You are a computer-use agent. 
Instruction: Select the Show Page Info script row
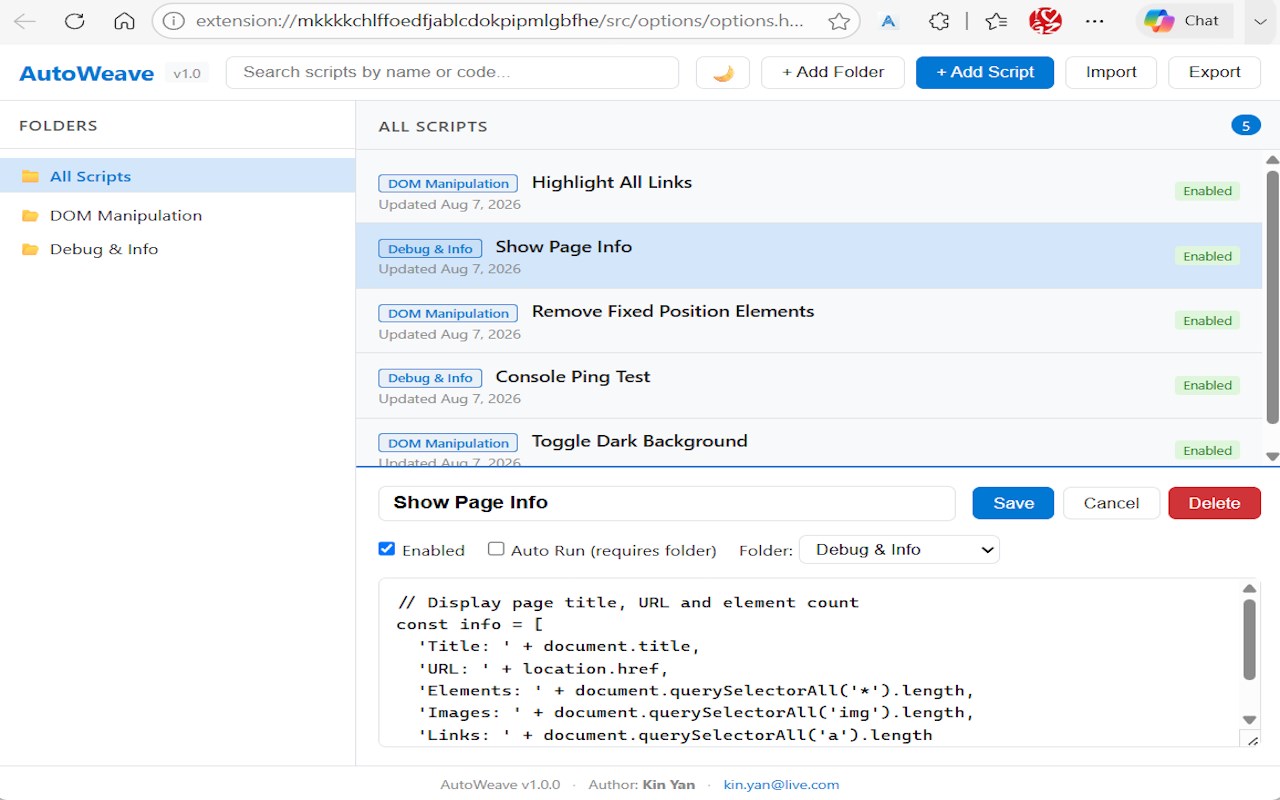809,256
